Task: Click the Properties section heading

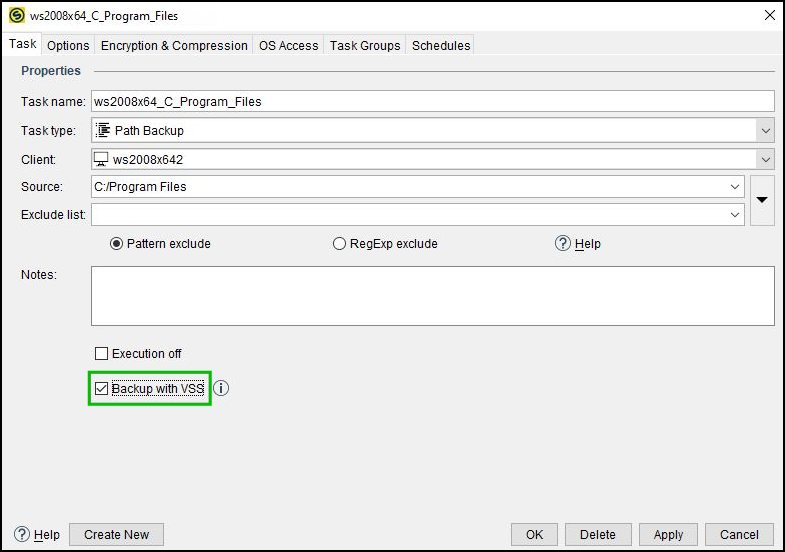Action: [x=51, y=71]
